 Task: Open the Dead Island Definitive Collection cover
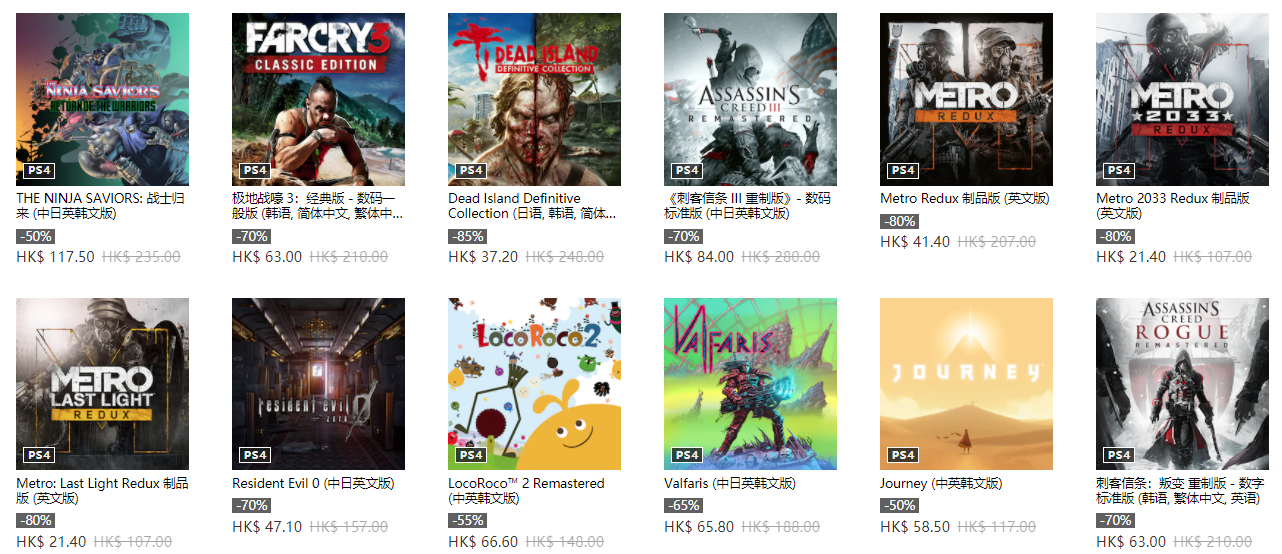point(534,99)
